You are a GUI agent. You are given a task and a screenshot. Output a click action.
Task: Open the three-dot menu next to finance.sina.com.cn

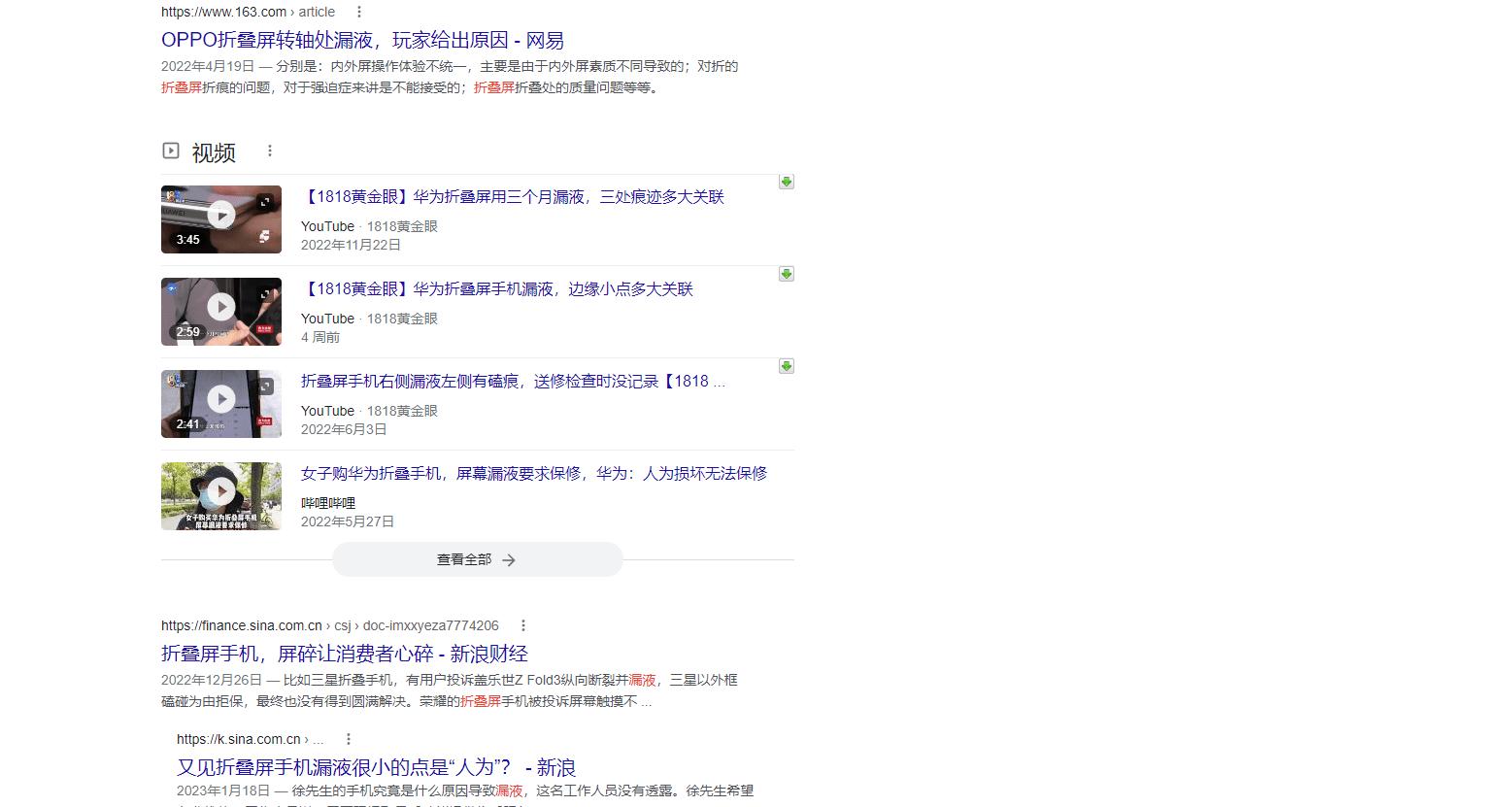523,625
